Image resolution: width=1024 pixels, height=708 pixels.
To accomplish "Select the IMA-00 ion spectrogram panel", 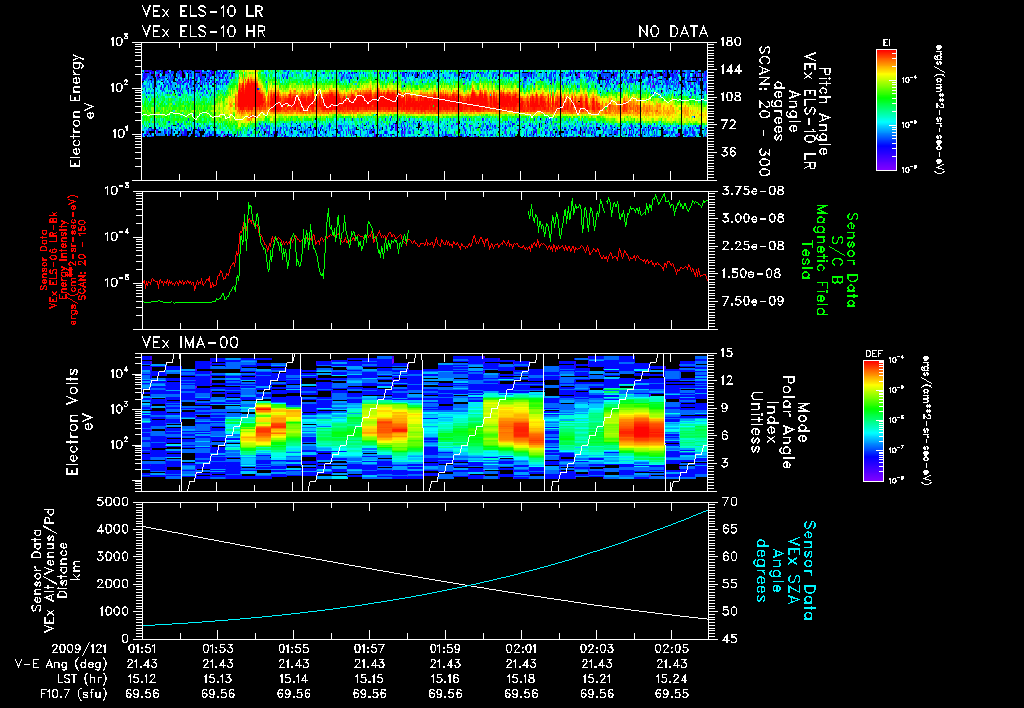I will 424,423.
